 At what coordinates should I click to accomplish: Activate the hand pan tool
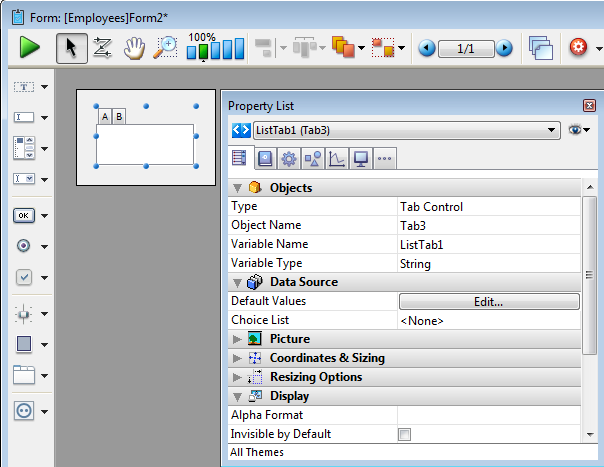coord(135,47)
